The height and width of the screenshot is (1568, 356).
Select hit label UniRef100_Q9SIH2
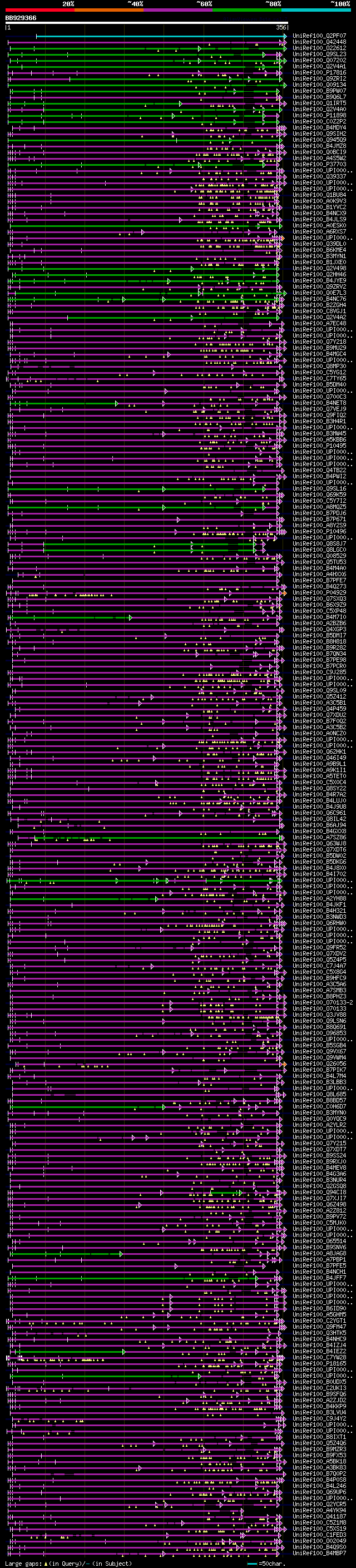pyautogui.click(x=319, y=133)
